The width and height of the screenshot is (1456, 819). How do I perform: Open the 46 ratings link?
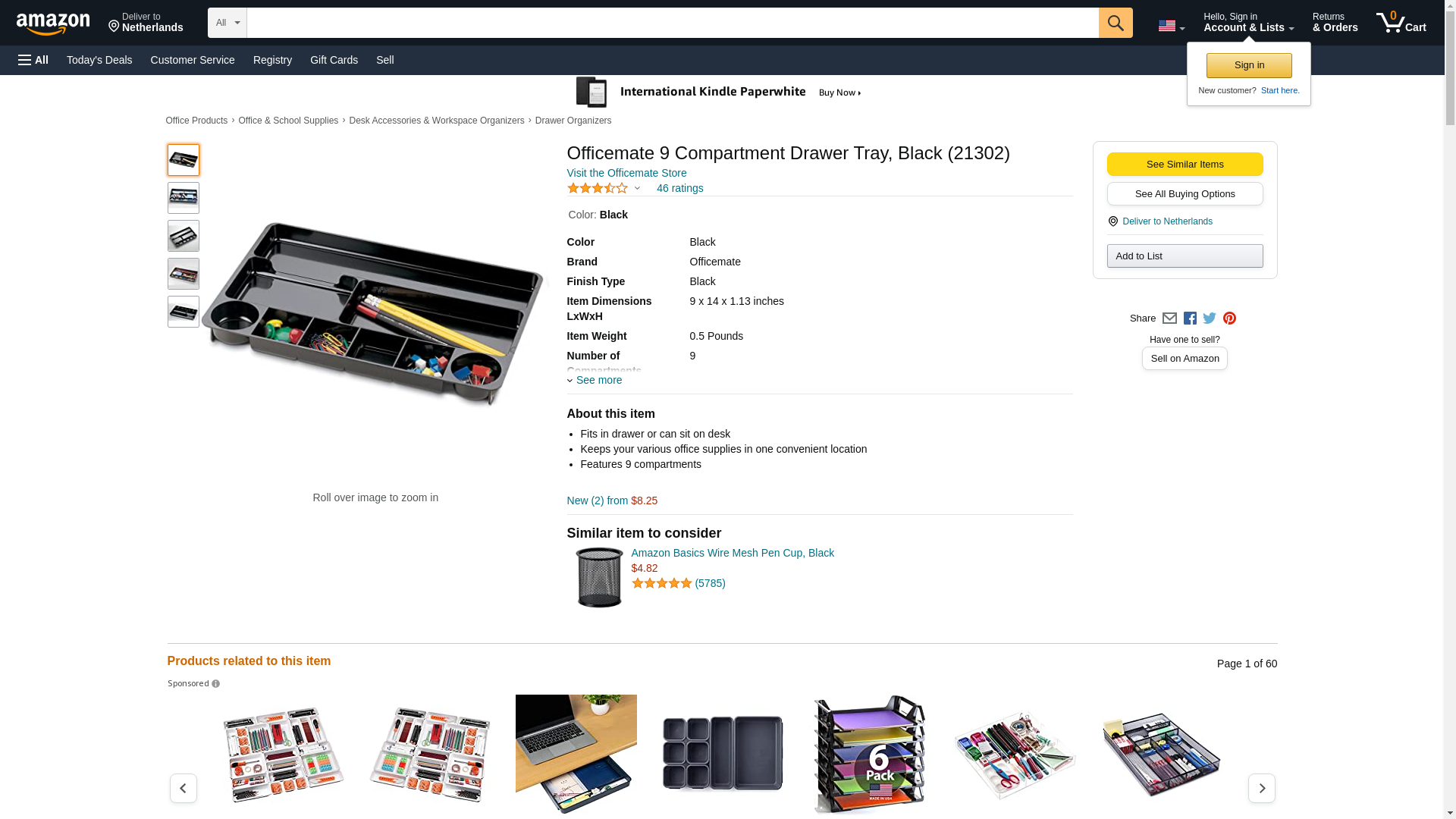click(679, 188)
